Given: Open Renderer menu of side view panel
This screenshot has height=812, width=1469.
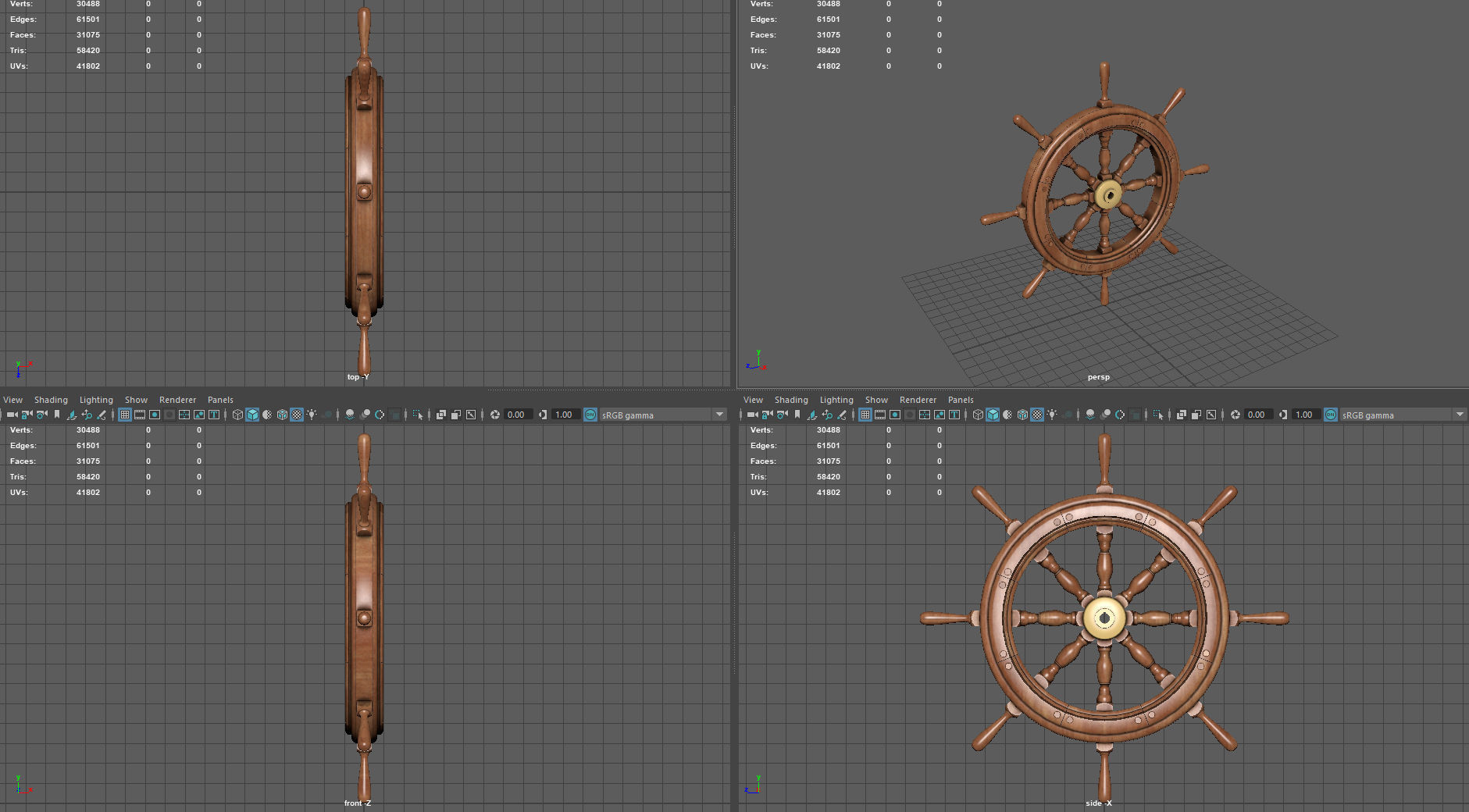Looking at the screenshot, I should pyautogui.click(x=918, y=400).
